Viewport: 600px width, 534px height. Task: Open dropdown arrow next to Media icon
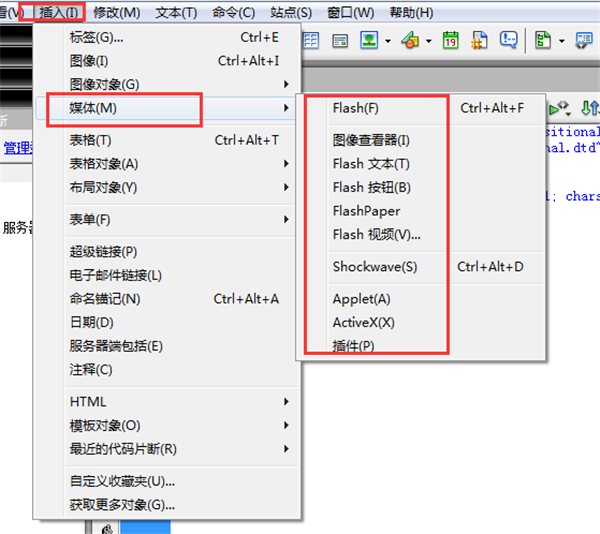(428, 42)
